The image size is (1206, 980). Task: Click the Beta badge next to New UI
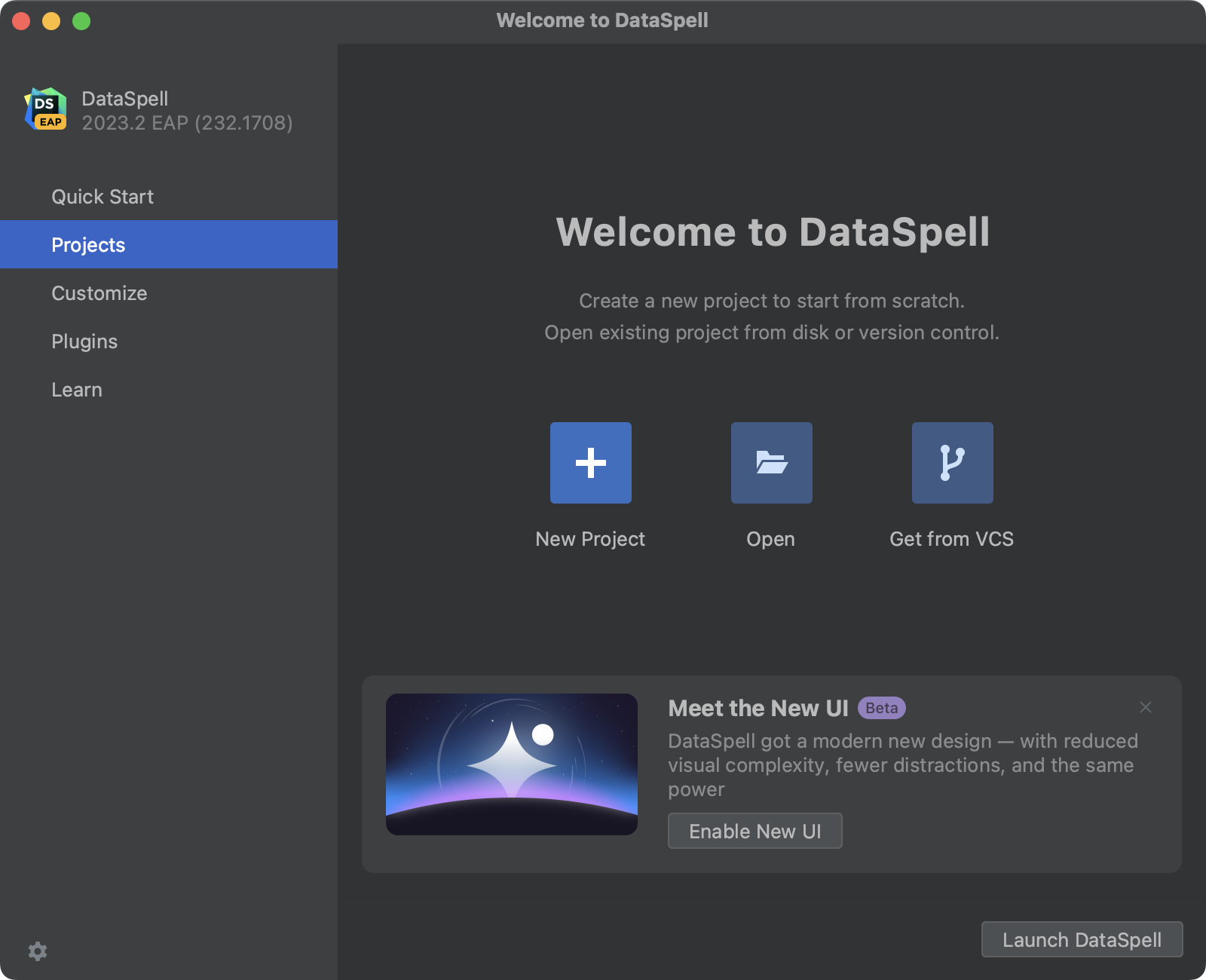(881, 708)
